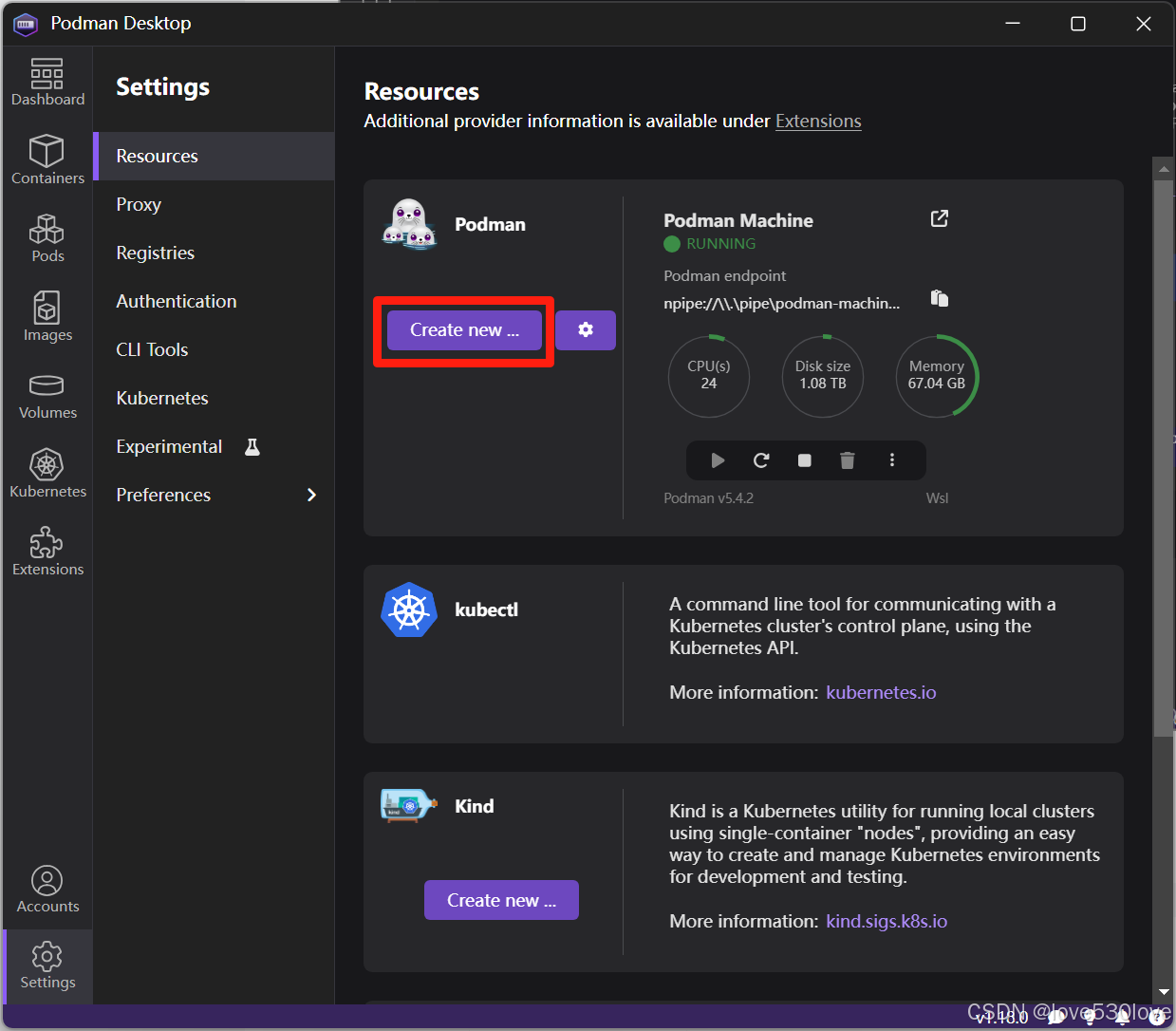Open the kind.sigs.k8s.io link
Viewport: 1176px width, 1031px height.
pos(887,921)
